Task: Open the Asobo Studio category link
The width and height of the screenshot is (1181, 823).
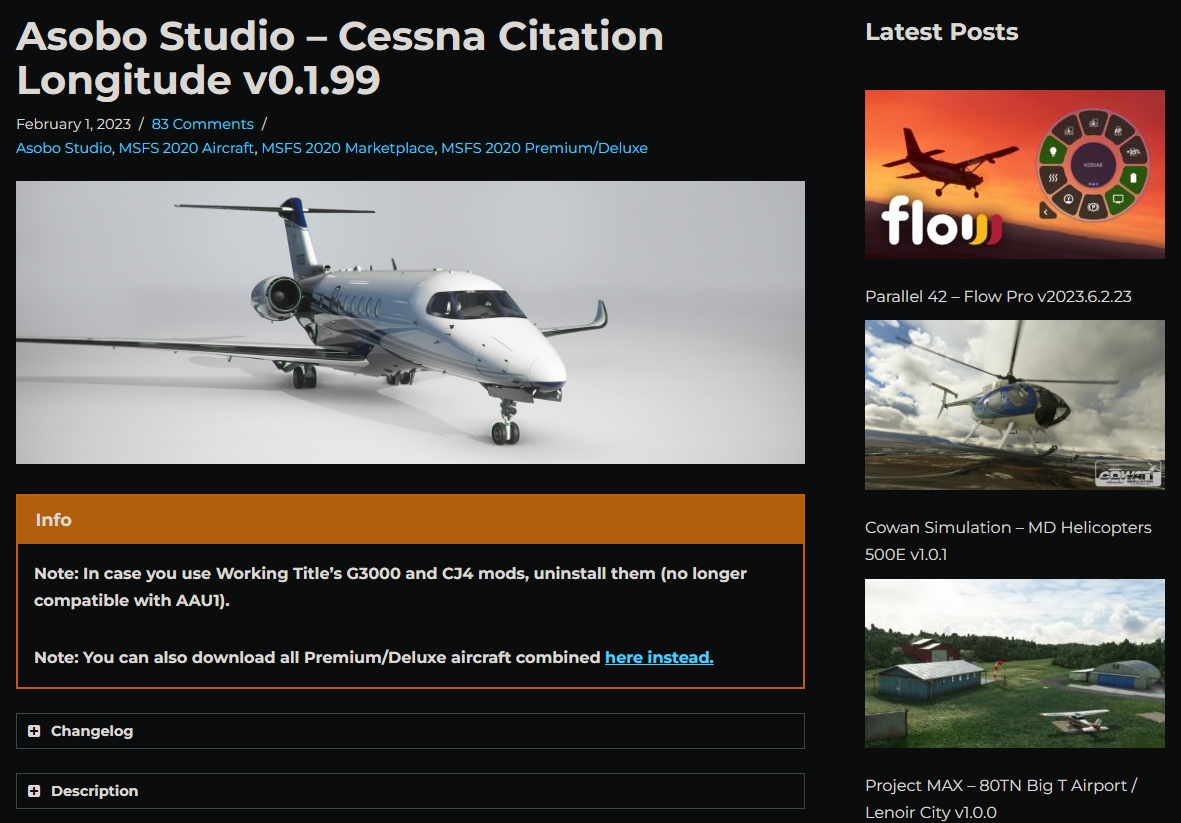Action: pos(64,148)
